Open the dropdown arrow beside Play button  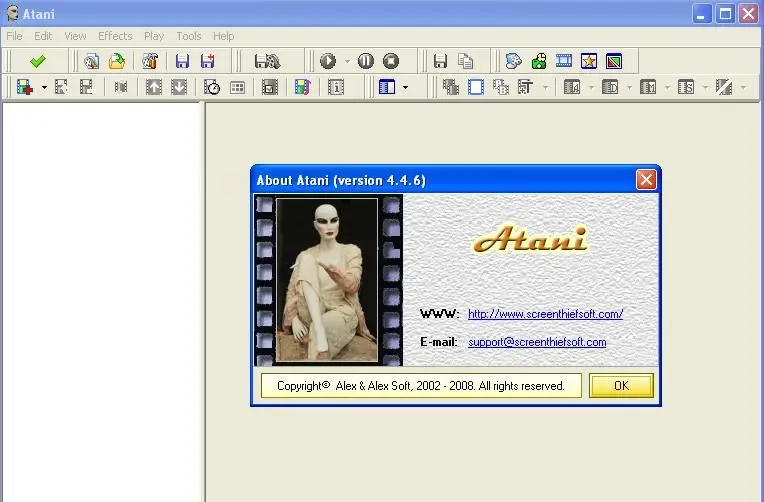(347, 61)
